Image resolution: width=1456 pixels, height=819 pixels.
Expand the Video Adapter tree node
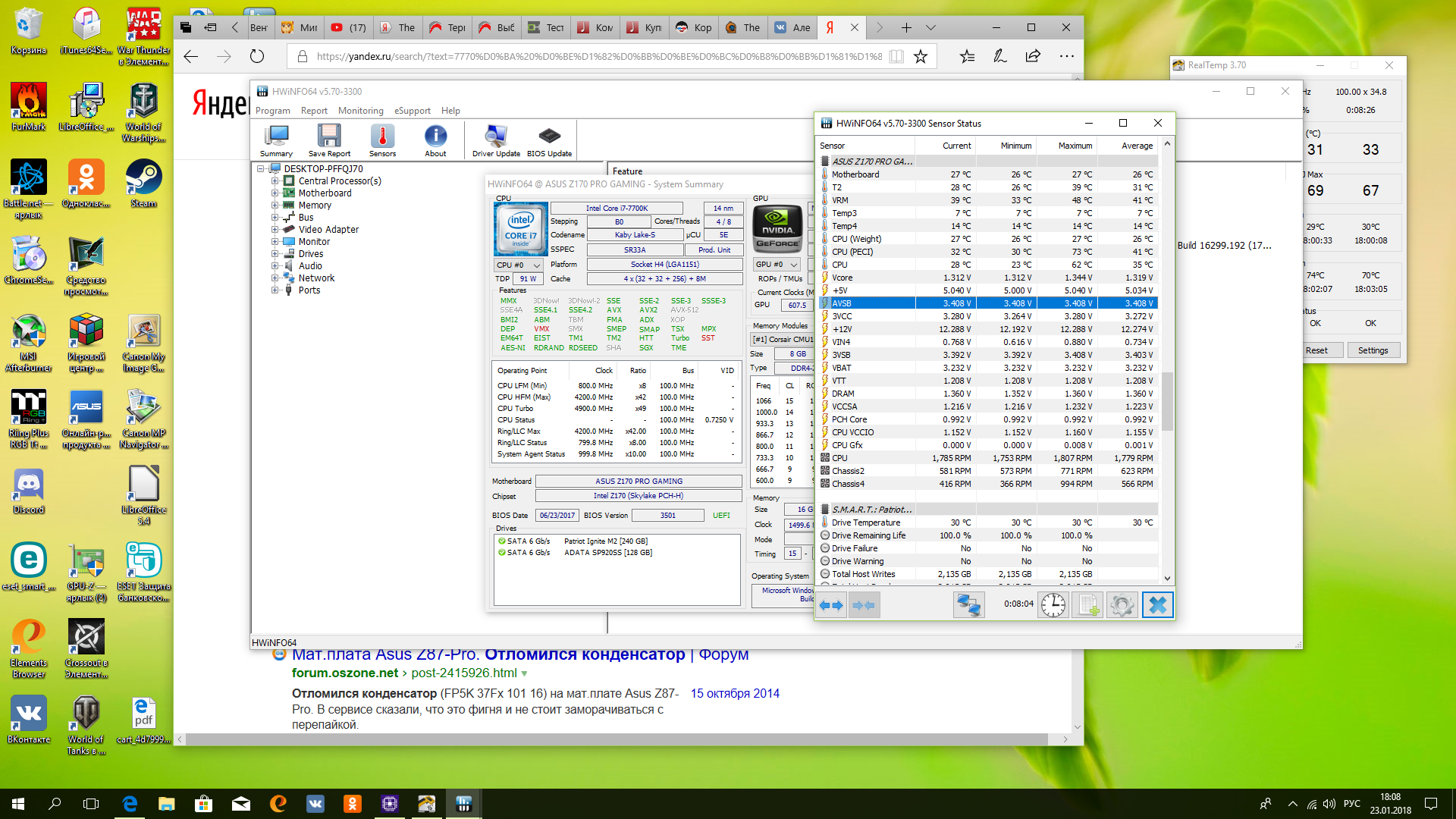[275, 230]
